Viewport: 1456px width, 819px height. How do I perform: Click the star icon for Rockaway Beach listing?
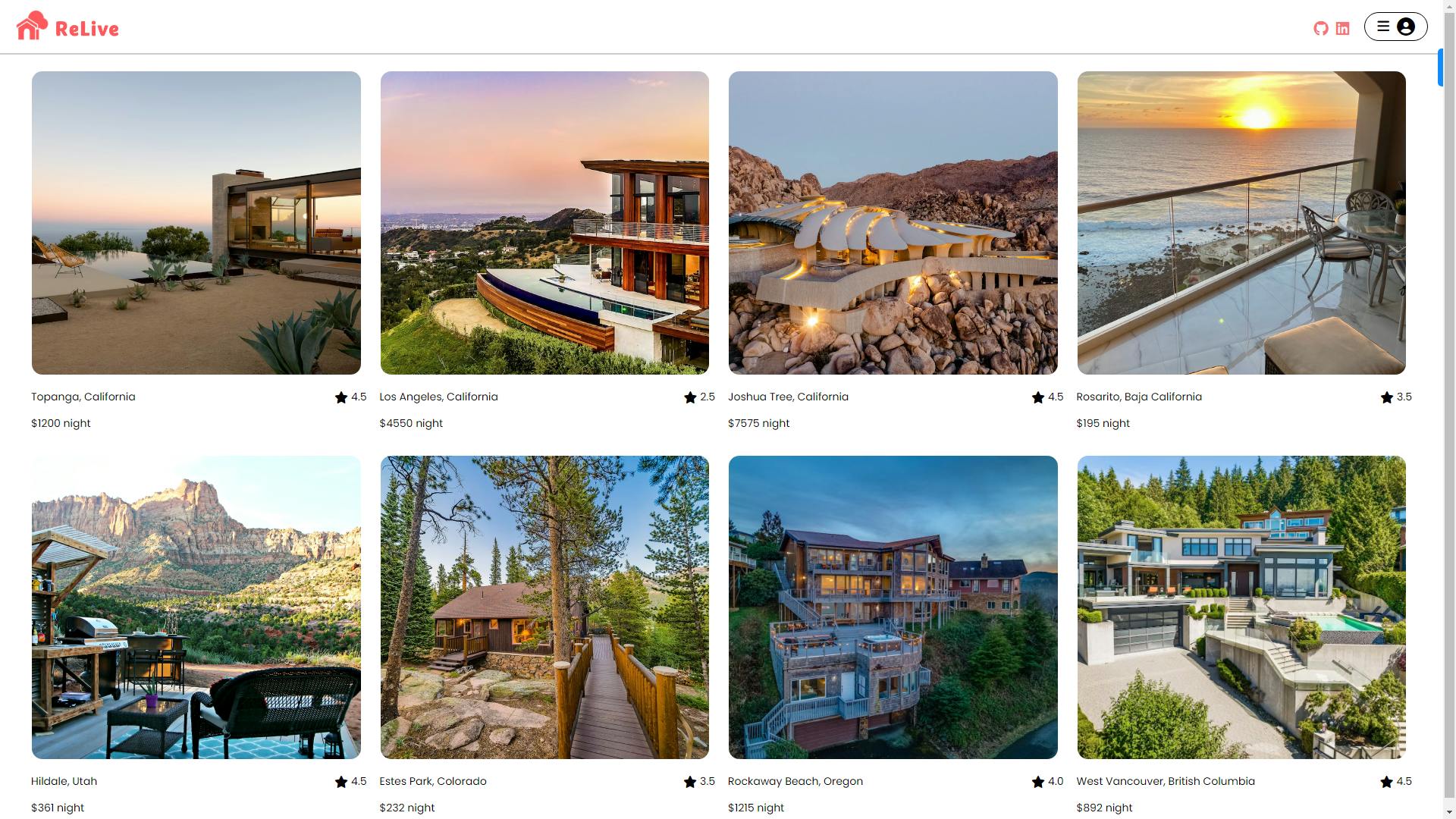click(x=1038, y=782)
